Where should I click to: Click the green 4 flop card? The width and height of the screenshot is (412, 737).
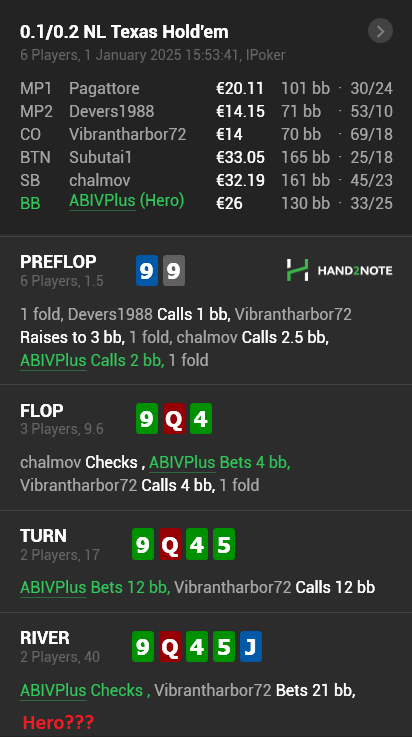click(x=201, y=418)
